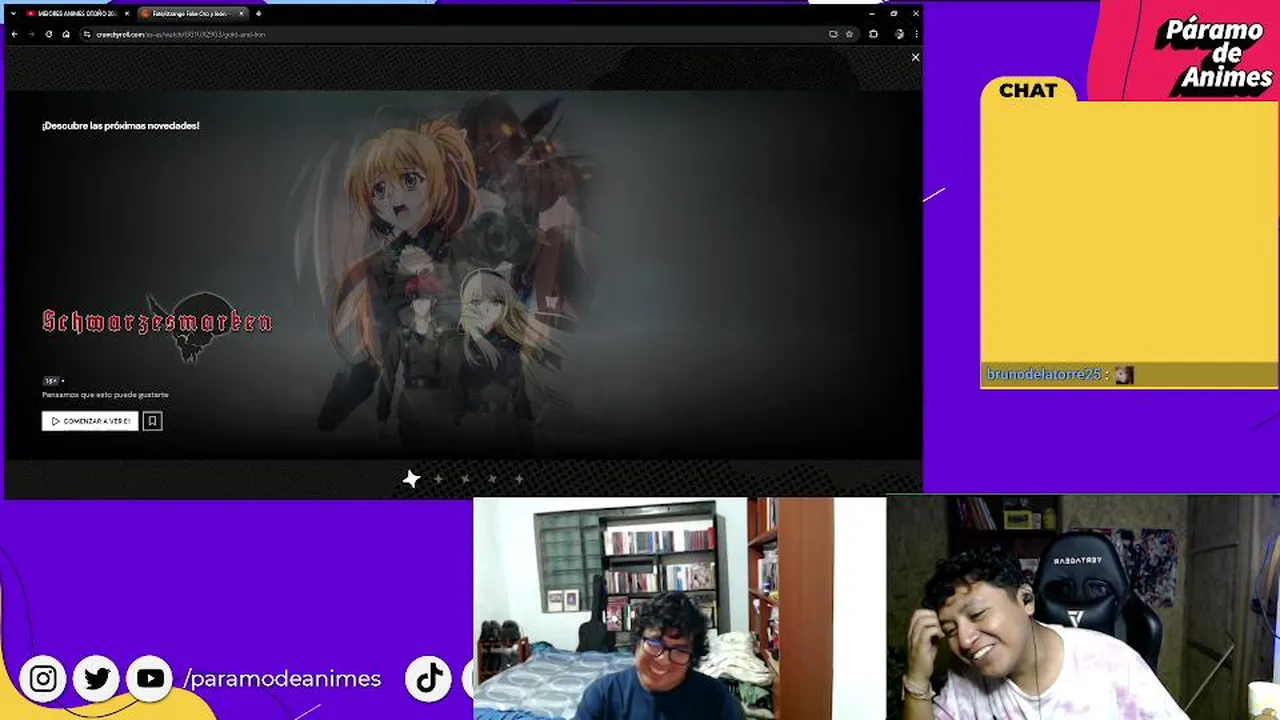
Task: Switch to the Crunchyroll Gold and Iron tab
Action: coord(191,13)
